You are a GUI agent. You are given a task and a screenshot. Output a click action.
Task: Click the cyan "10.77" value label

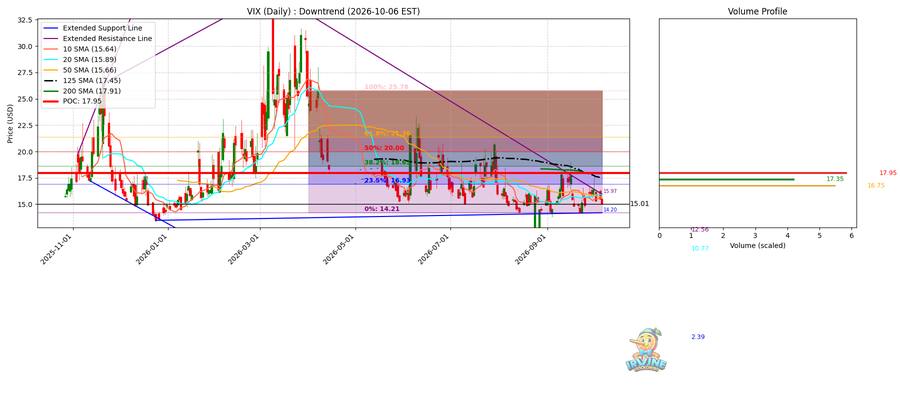click(700, 248)
